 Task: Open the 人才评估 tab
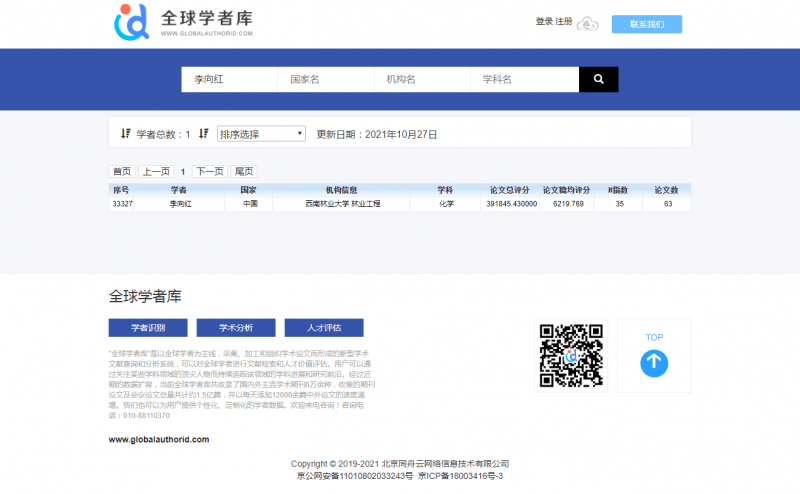click(x=324, y=328)
